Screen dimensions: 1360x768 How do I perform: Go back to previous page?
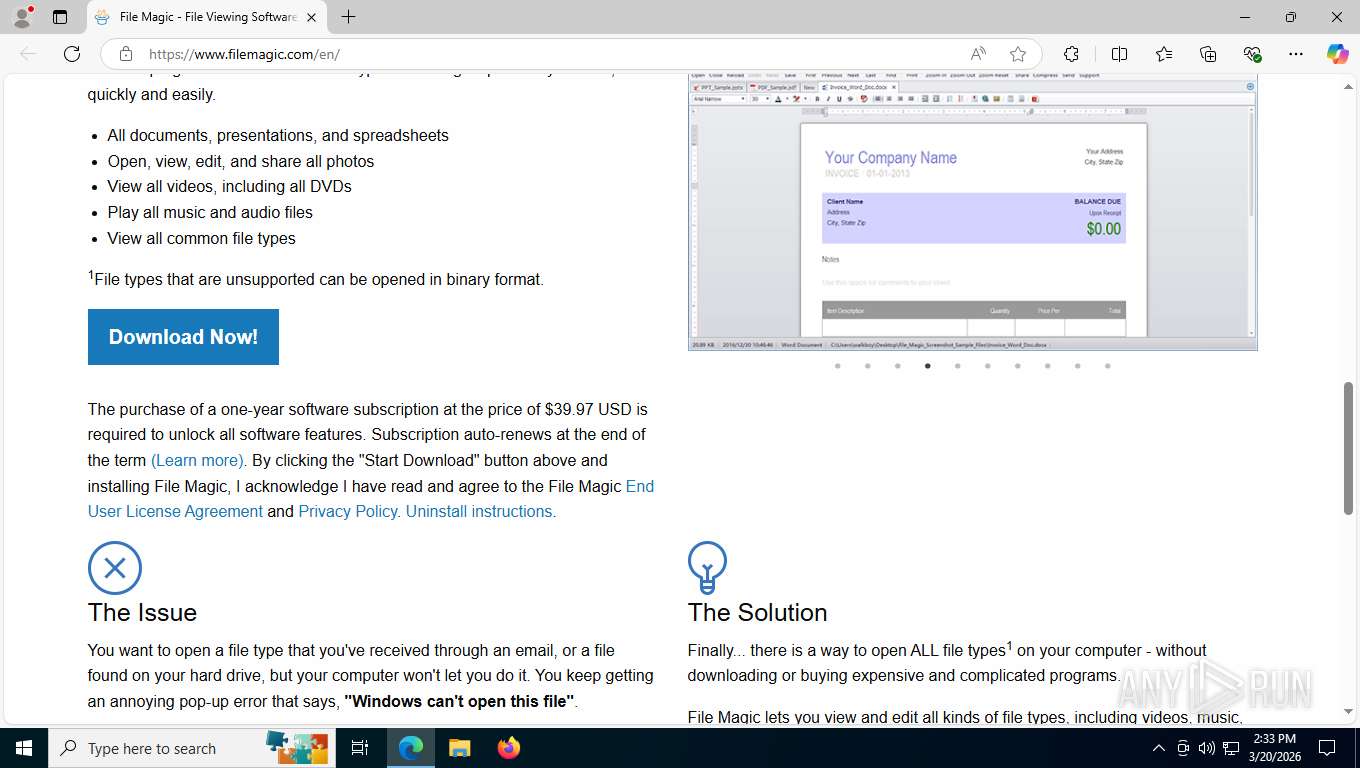coord(28,54)
